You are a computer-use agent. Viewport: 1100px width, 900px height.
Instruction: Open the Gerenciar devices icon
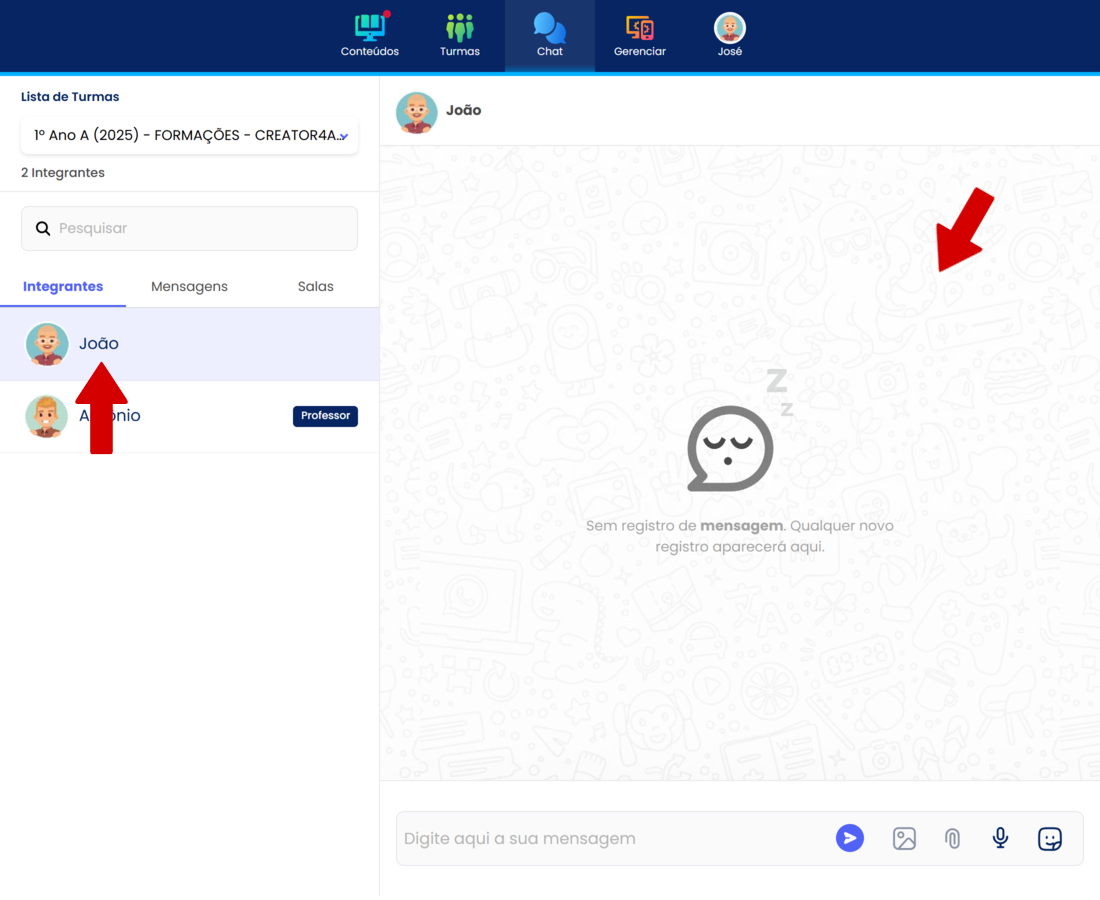tap(639, 28)
